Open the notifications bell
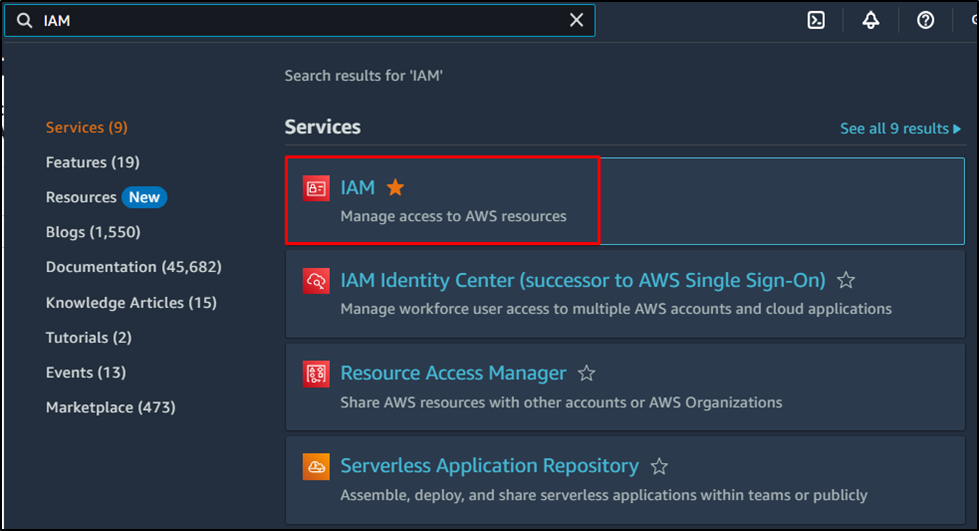 pos(870,20)
